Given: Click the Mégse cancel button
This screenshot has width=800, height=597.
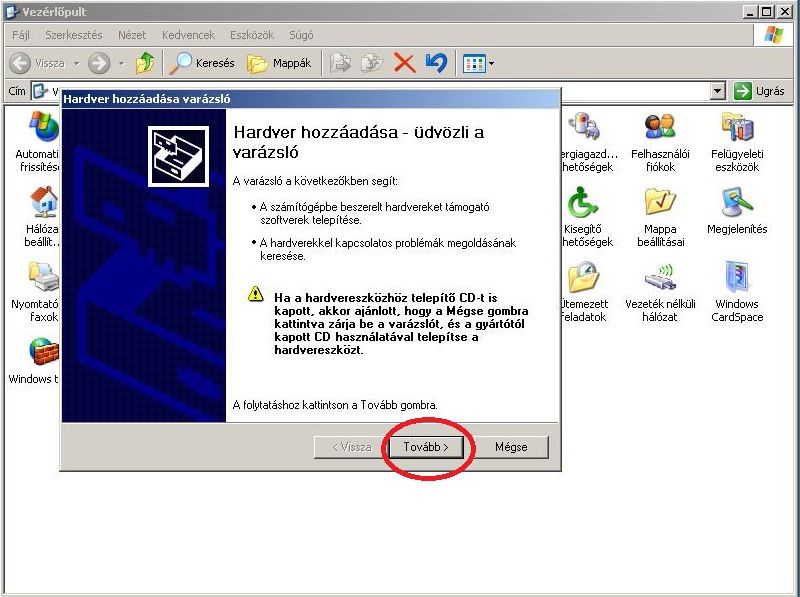Looking at the screenshot, I should pos(511,447).
